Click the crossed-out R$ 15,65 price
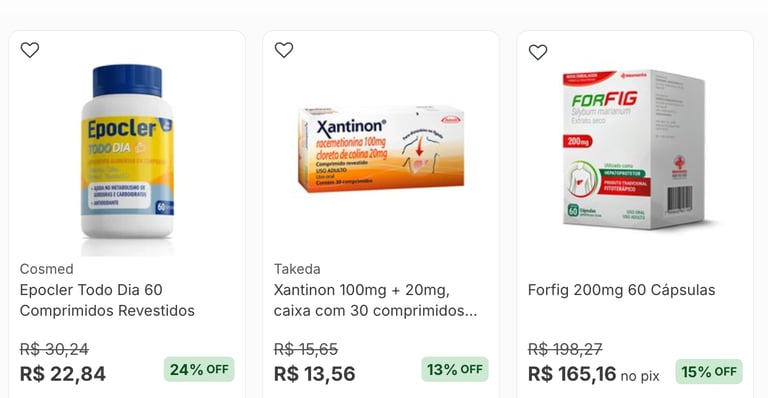 (x=306, y=349)
